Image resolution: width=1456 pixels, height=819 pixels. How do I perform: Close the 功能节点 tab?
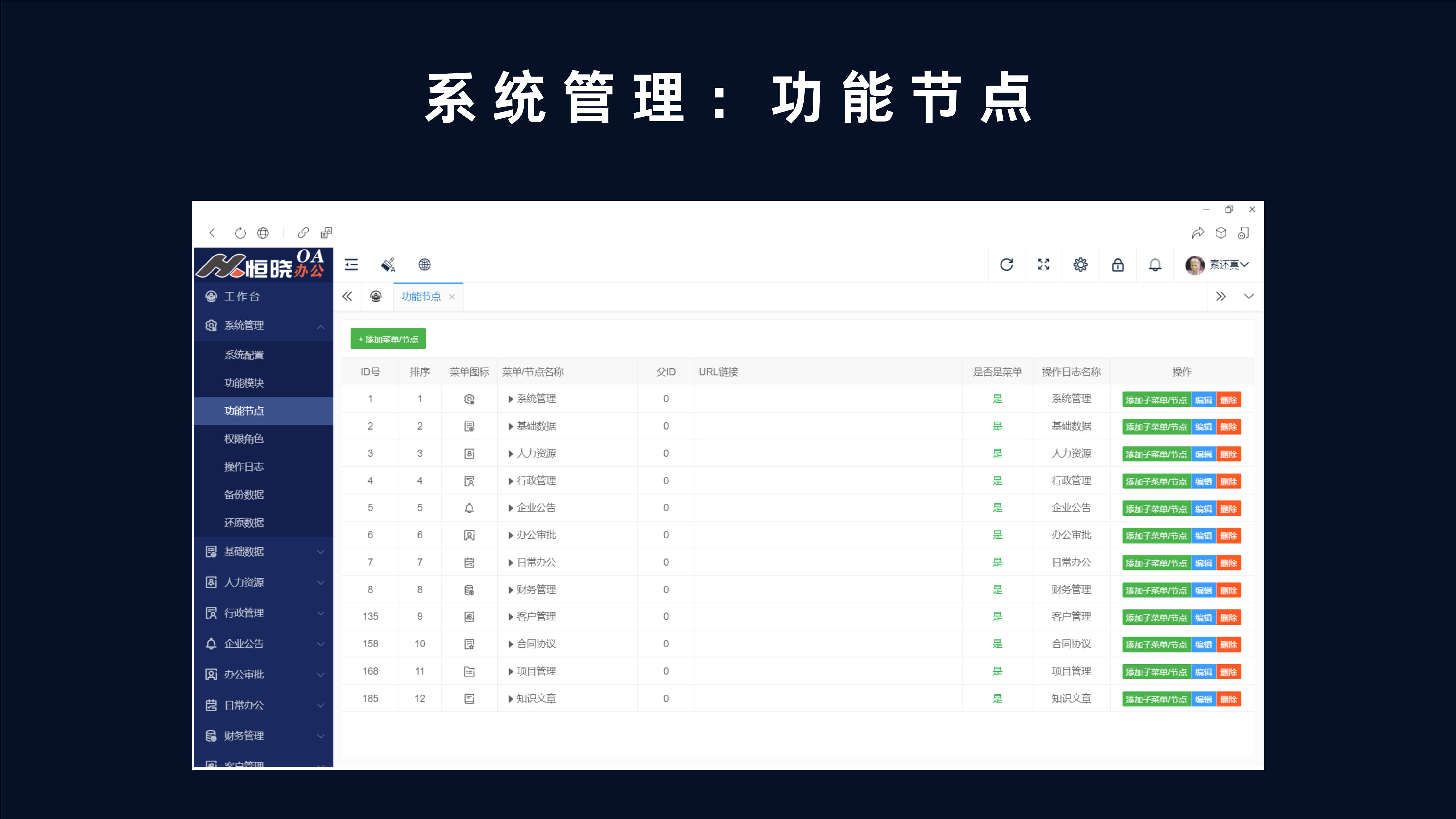point(452,297)
